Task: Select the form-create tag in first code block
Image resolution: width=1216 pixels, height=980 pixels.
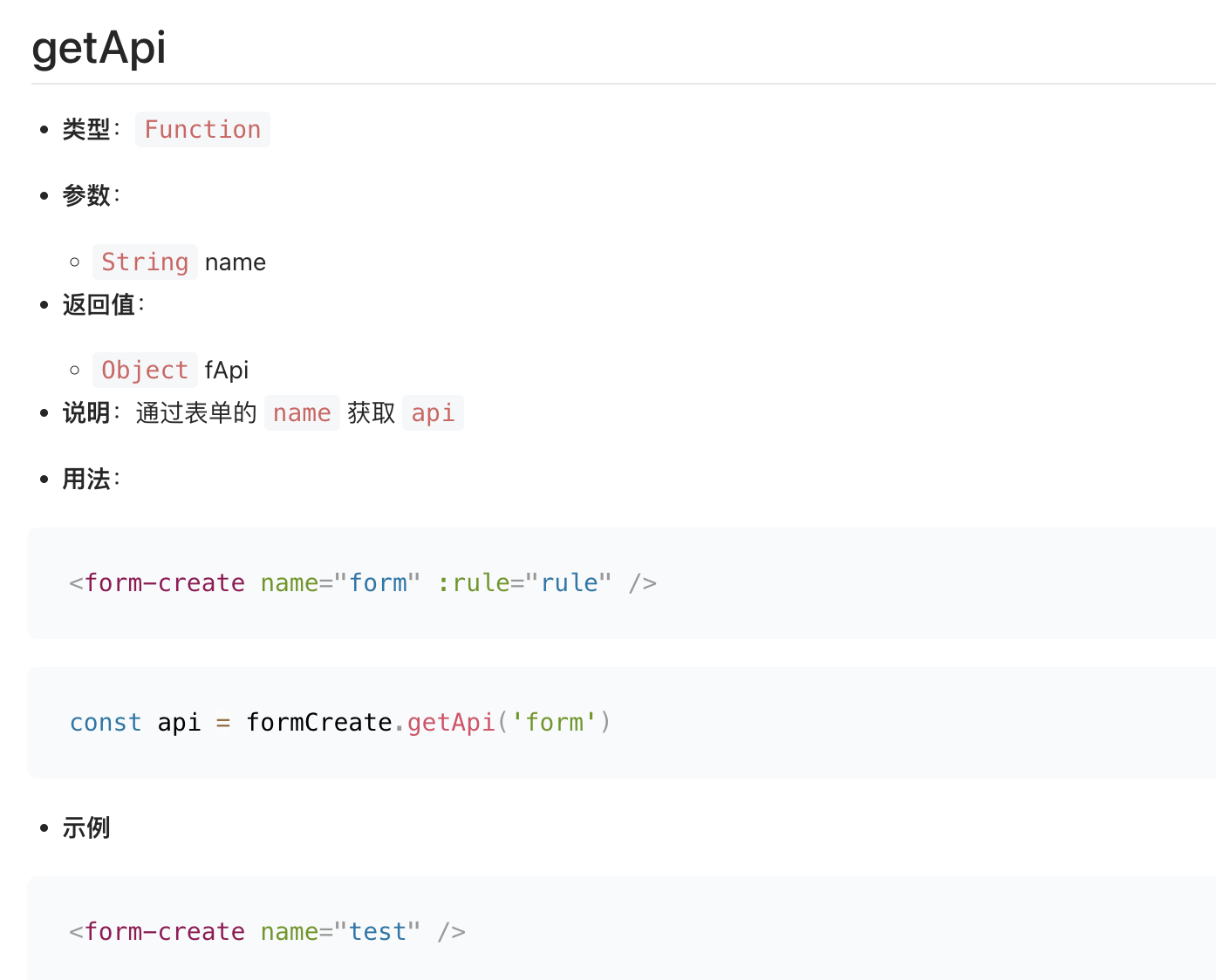Action: pyautogui.click(x=166, y=582)
